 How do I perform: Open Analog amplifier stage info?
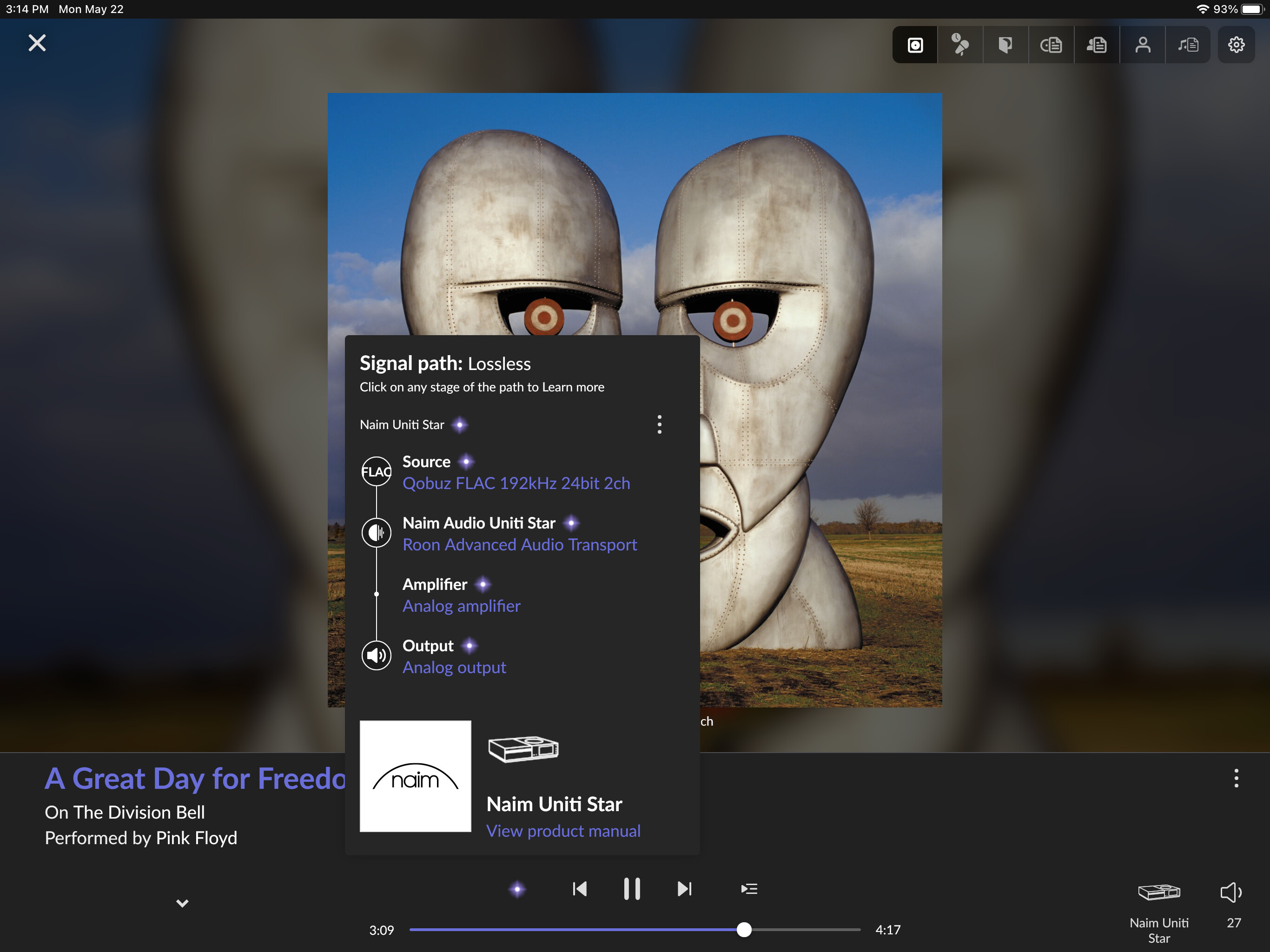461,606
